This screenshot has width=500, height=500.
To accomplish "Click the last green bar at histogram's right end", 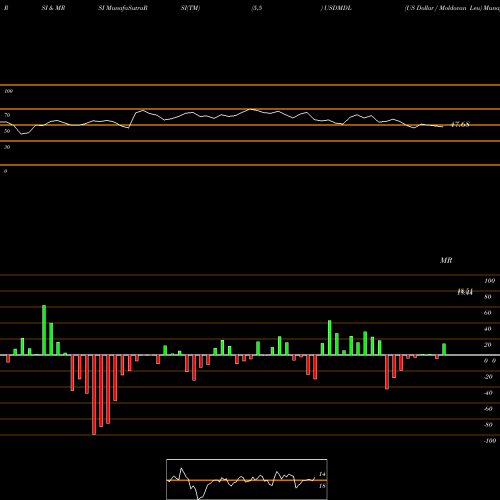I will click(444, 349).
